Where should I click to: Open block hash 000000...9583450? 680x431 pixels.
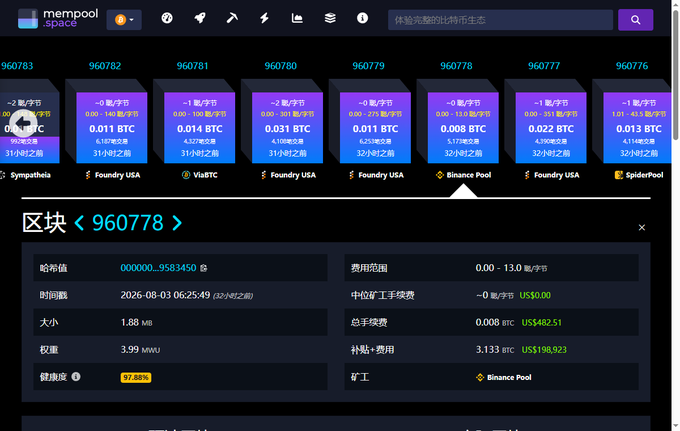[158, 268]
